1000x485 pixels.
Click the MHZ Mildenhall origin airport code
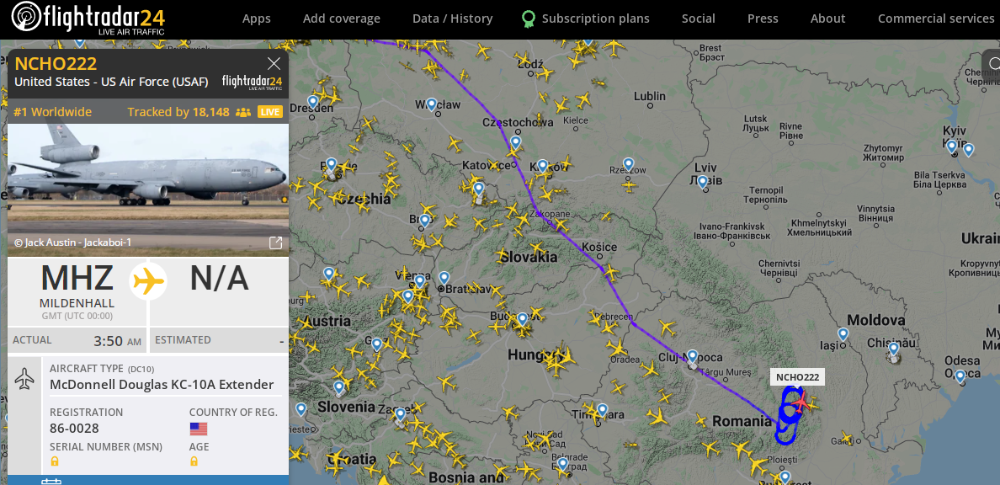(x=77, y=278)
